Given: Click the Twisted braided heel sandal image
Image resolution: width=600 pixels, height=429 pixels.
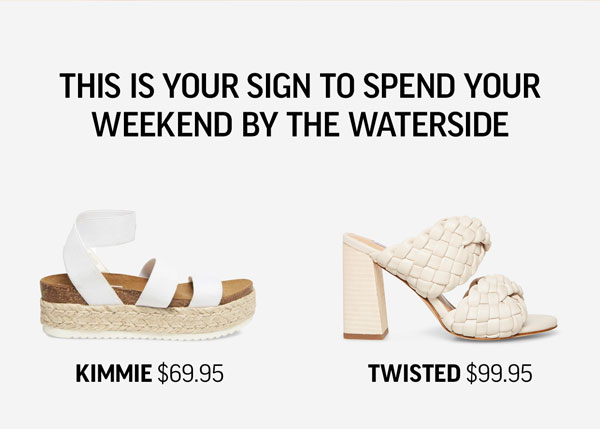Looking at the screenshot, I should (450, 278).
